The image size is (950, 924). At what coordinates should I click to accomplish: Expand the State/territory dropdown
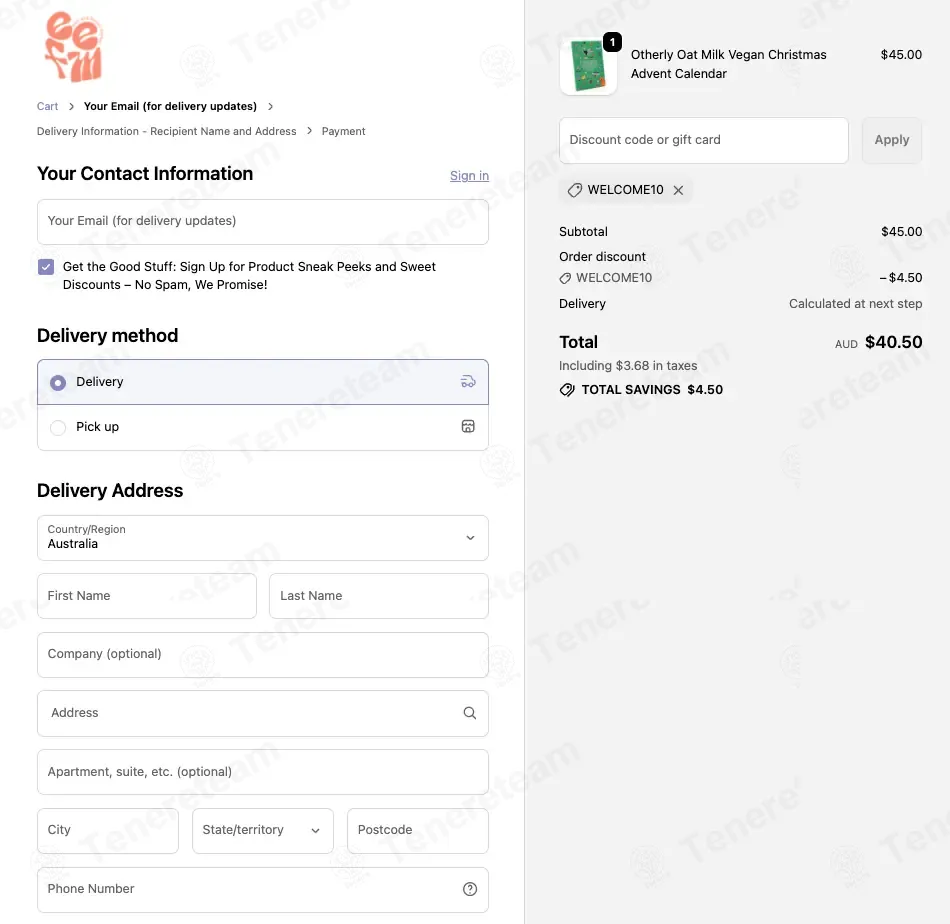point(262,830)
